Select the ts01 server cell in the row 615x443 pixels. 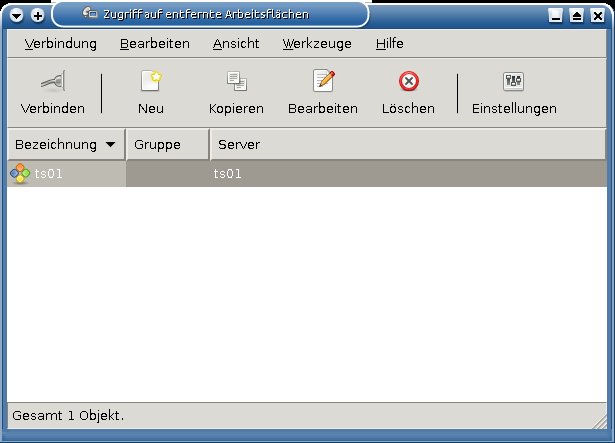coord(228,174)
